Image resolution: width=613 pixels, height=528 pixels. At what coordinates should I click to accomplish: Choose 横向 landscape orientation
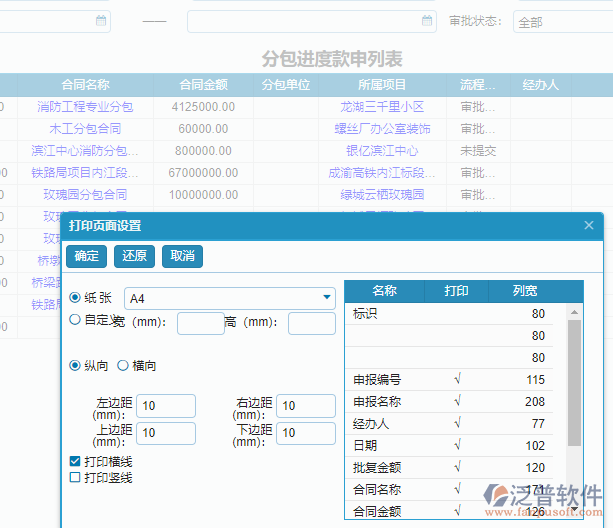(123, 365)
